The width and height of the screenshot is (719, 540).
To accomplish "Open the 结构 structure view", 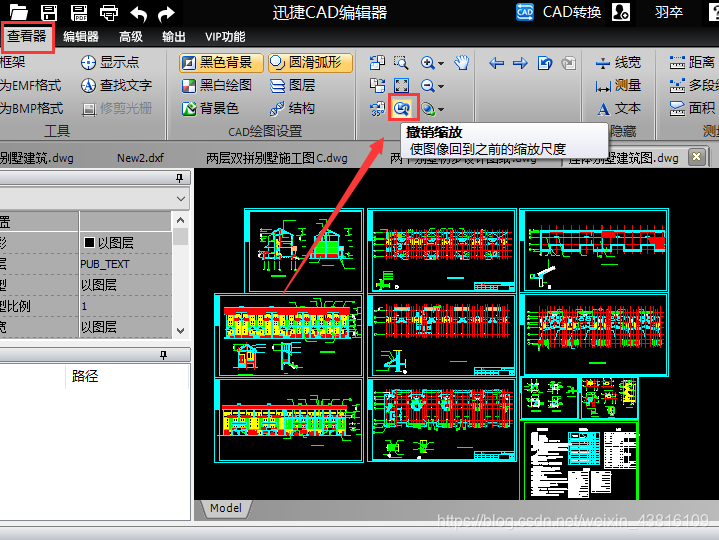I will tap(293, 108).
